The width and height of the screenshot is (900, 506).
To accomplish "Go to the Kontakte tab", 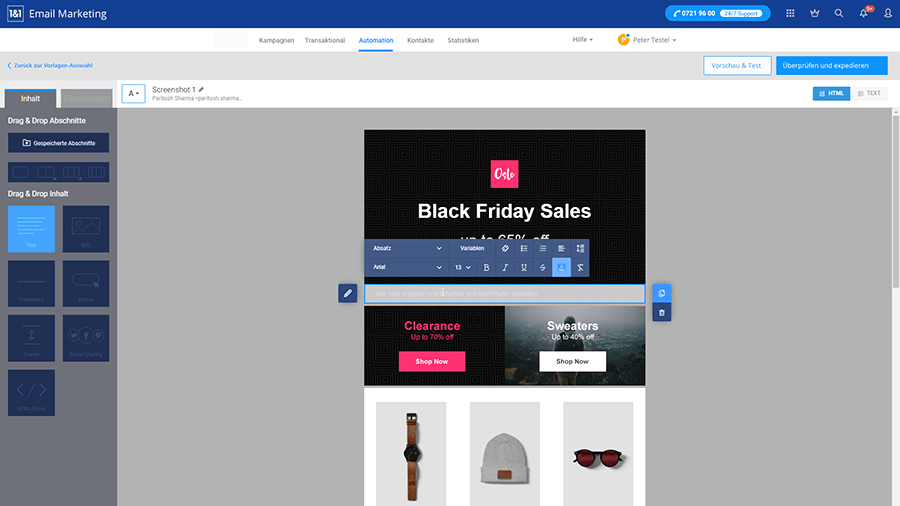I will pyautogui.click(x=420, y=40).
